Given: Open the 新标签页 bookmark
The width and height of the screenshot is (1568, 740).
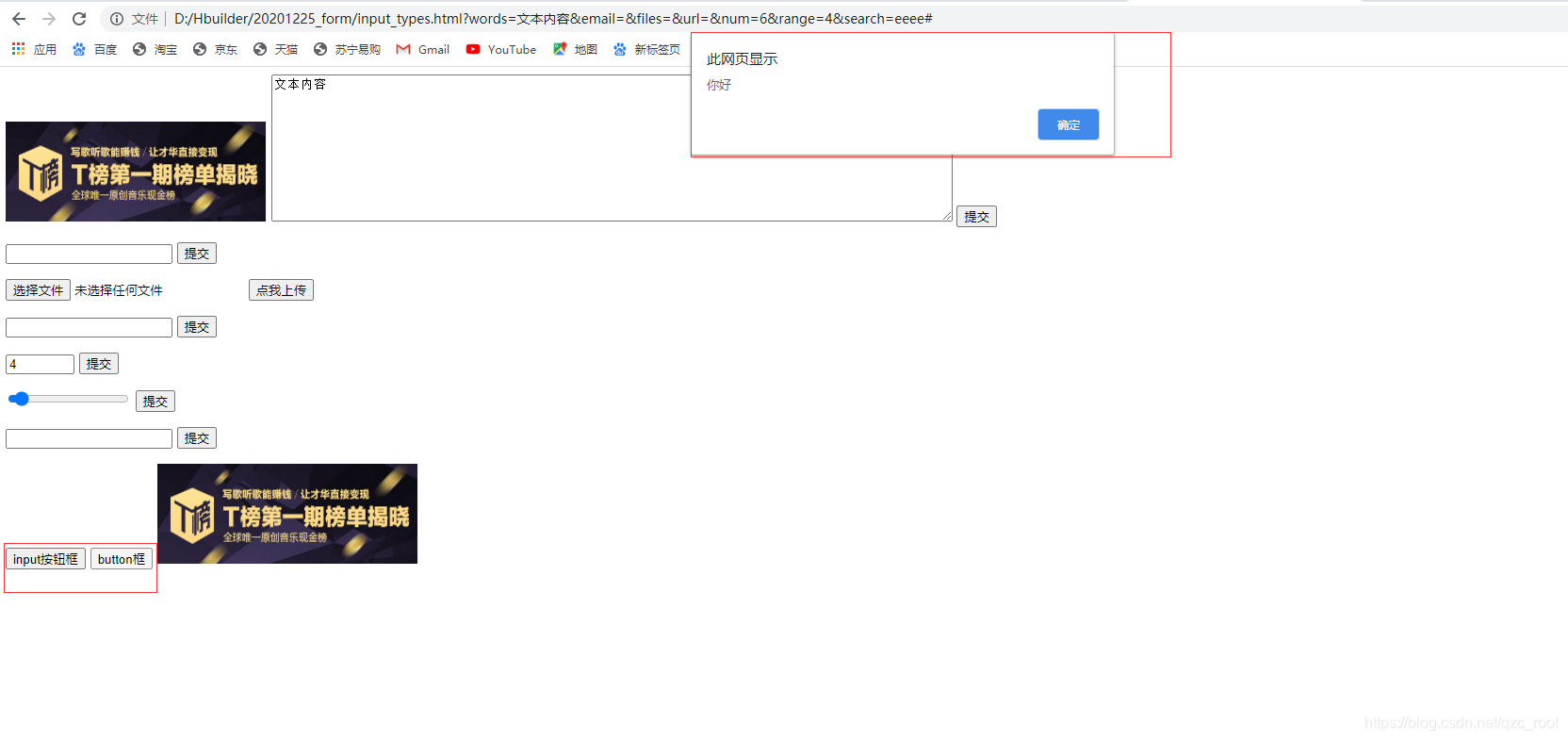Looking at the screenshot, I should [x=646, y=49].
